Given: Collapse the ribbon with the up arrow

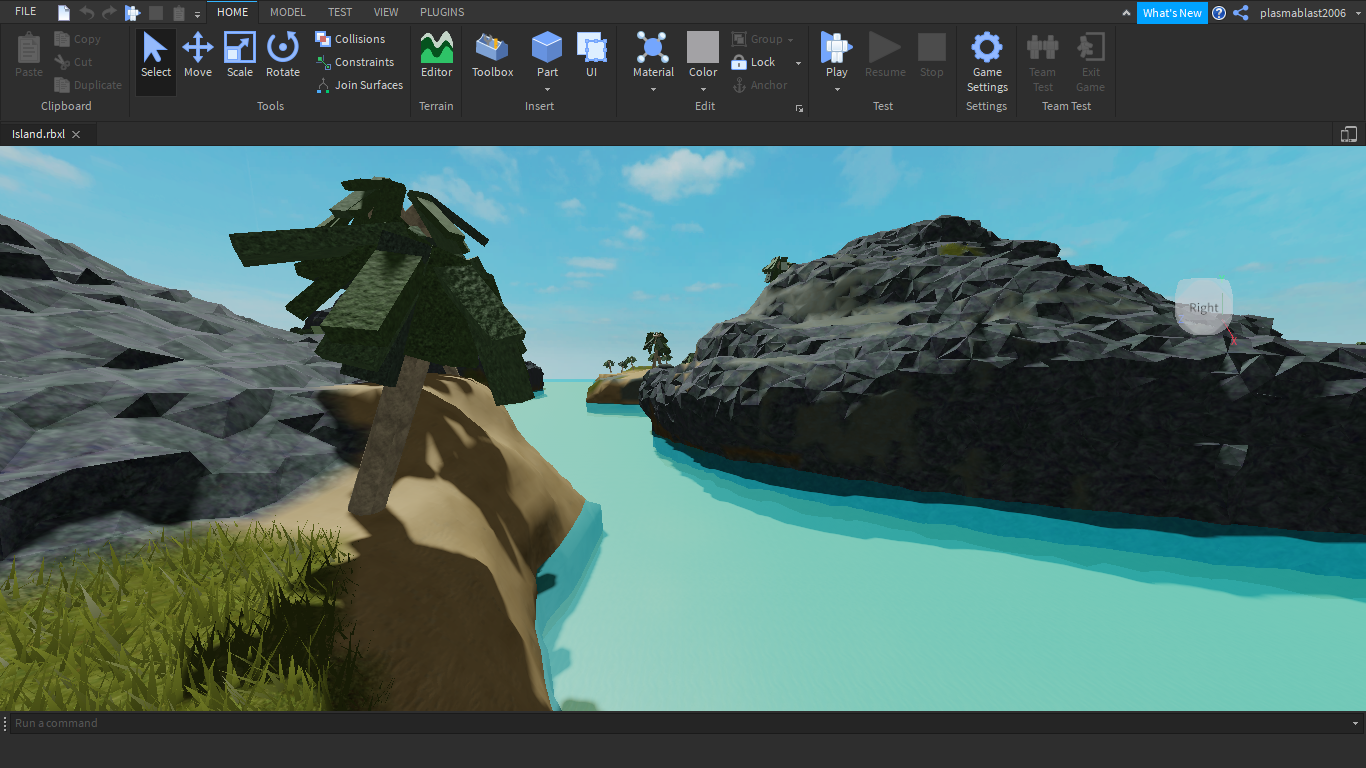Looking at the screenshot, I should pyautogui.click(x=1126, y=13).
